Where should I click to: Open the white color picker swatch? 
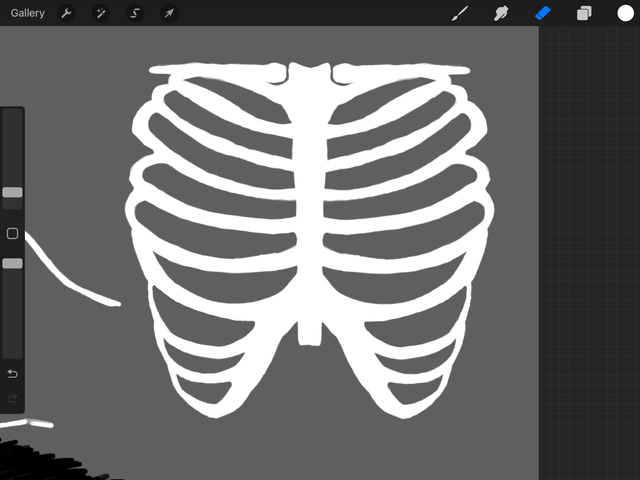(x=625, y=13)
